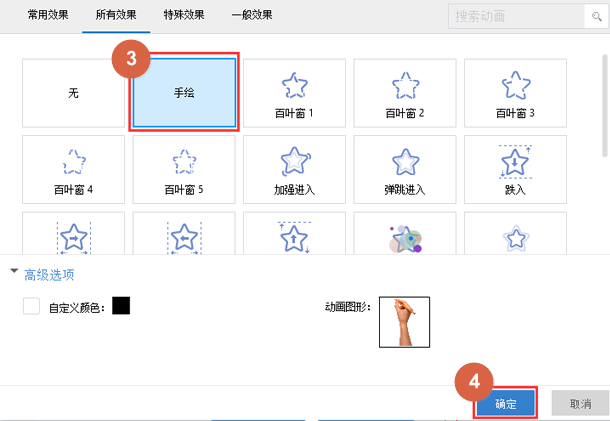Enable the 自定义颜色 checkbox

click(32, 307)
